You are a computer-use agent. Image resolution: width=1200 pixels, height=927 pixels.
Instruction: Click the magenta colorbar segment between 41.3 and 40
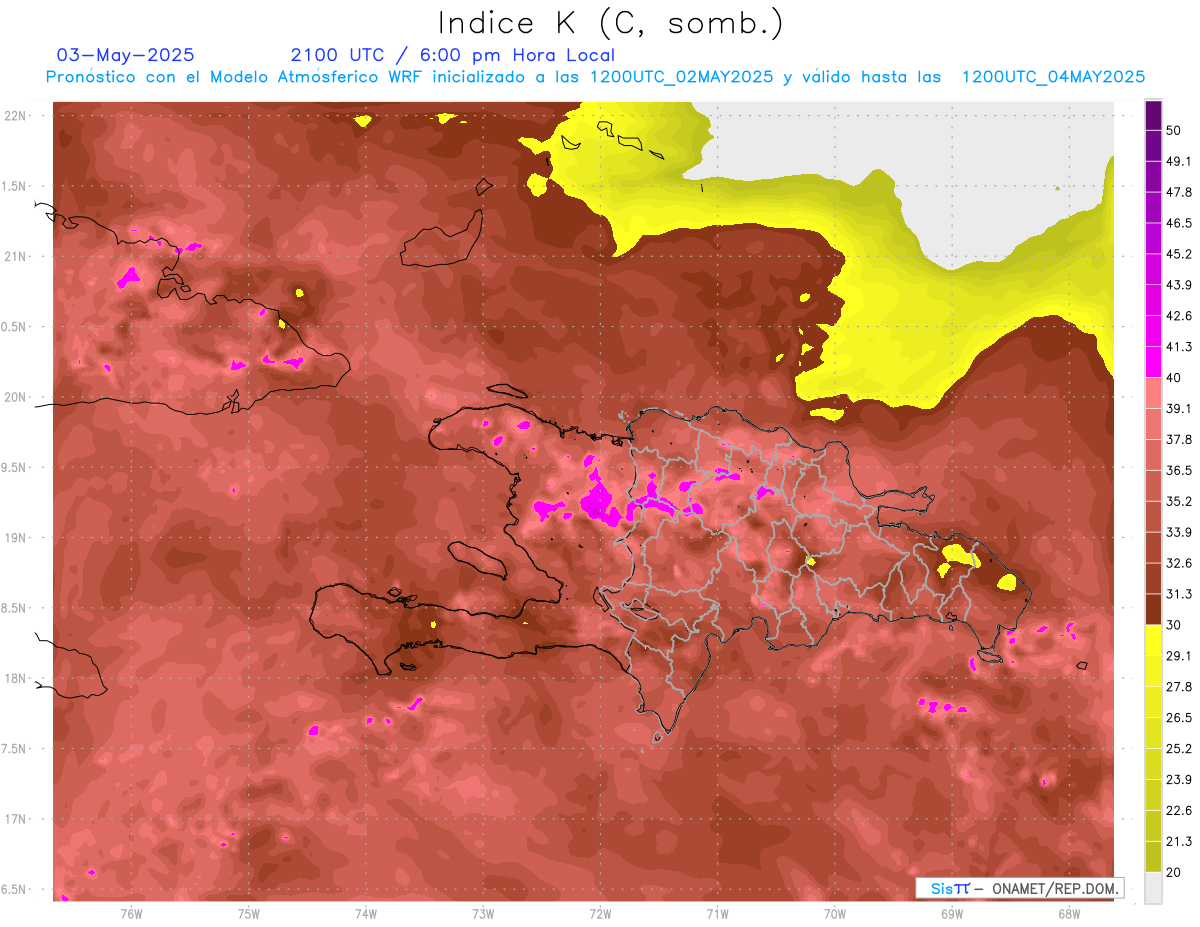click(1153, 362)
